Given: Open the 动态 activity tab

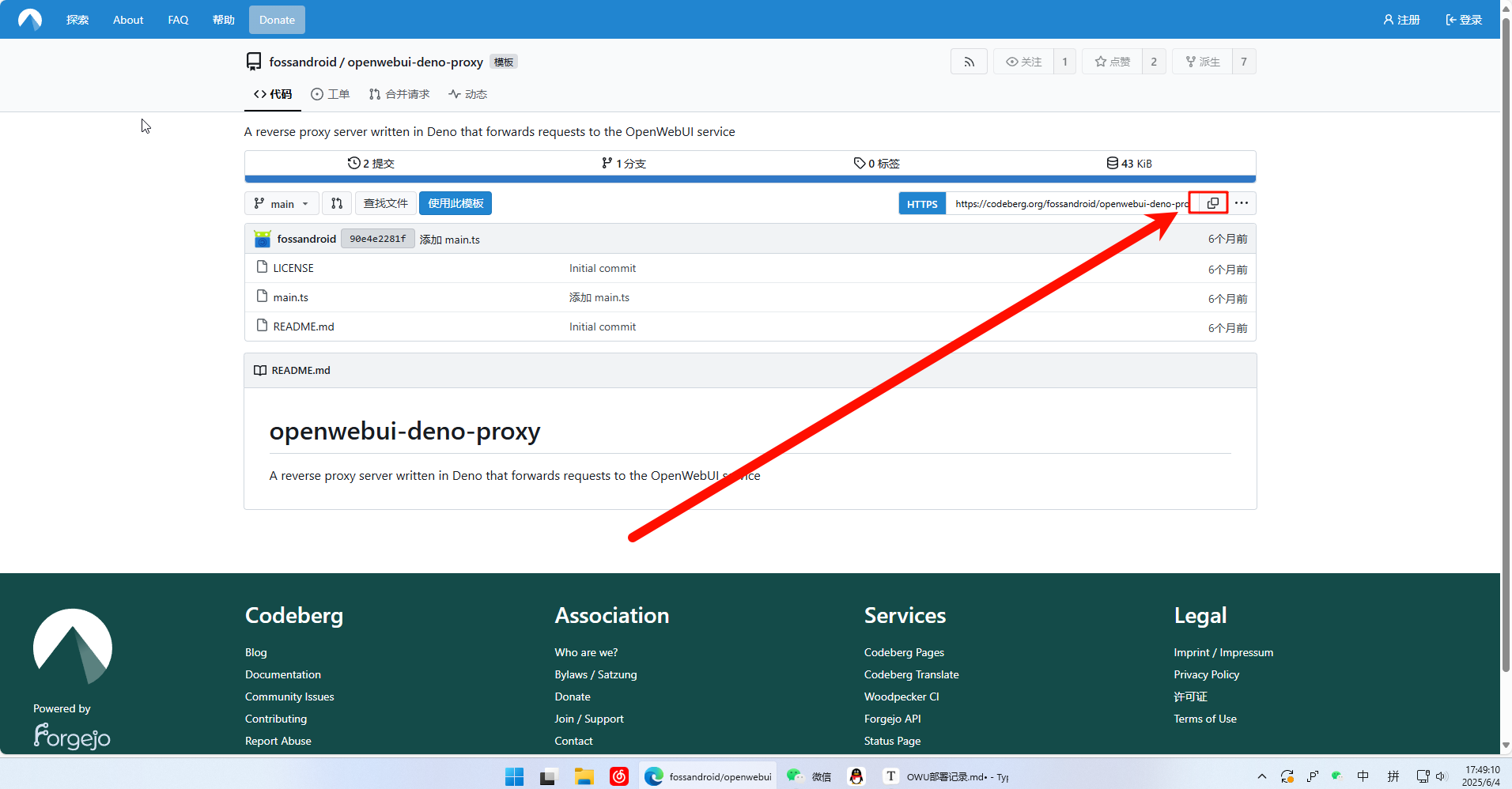Looking at the screenshot, I should tap(467, 94).
